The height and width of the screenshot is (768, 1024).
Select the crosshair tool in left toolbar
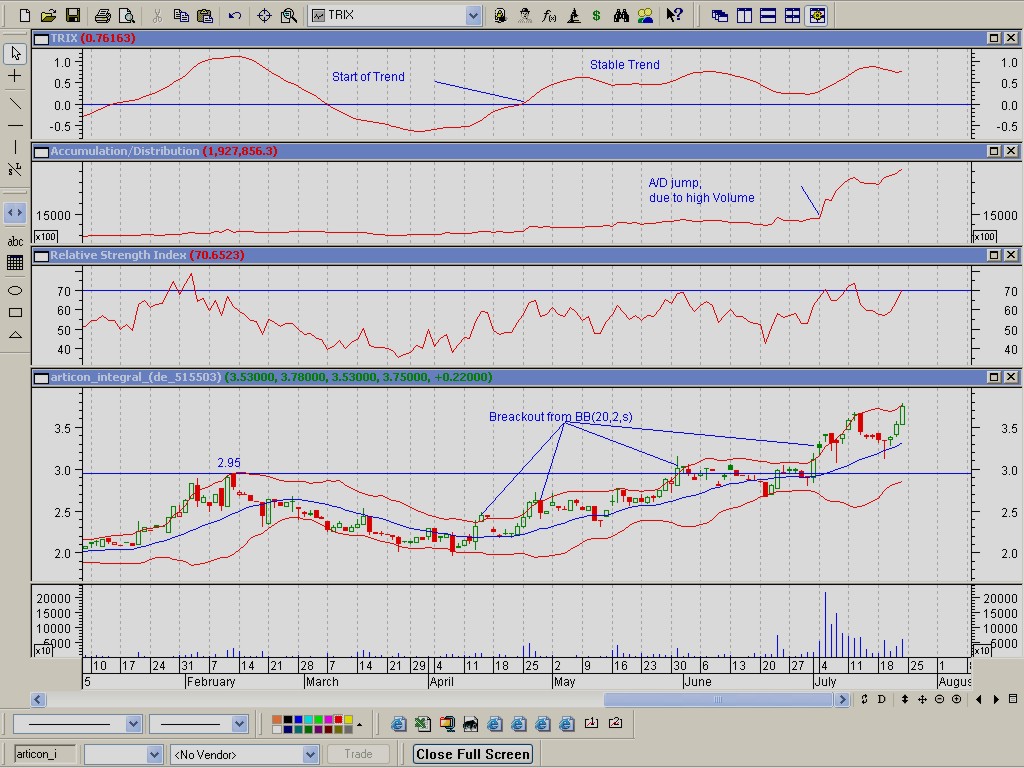click(15, 76)
